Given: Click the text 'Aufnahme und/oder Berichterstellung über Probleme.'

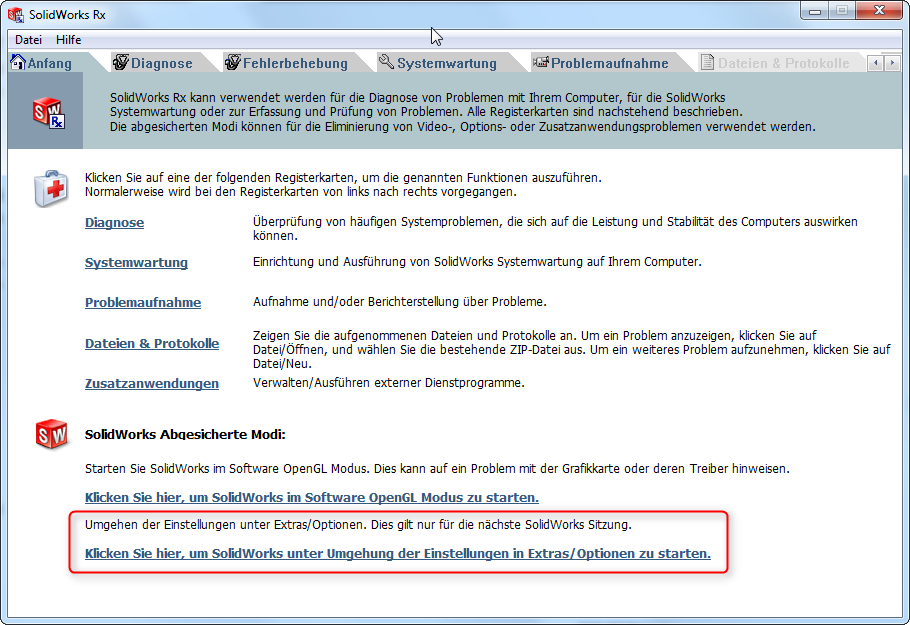Looking at the screenshot, I should (400, 302).
